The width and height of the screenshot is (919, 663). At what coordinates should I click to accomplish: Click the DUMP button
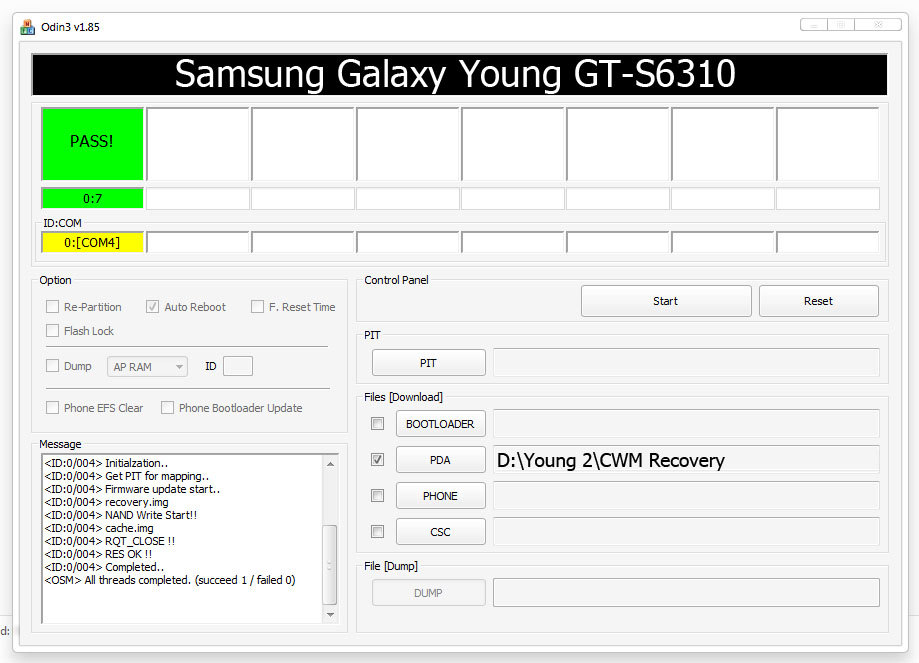point(428,593)
